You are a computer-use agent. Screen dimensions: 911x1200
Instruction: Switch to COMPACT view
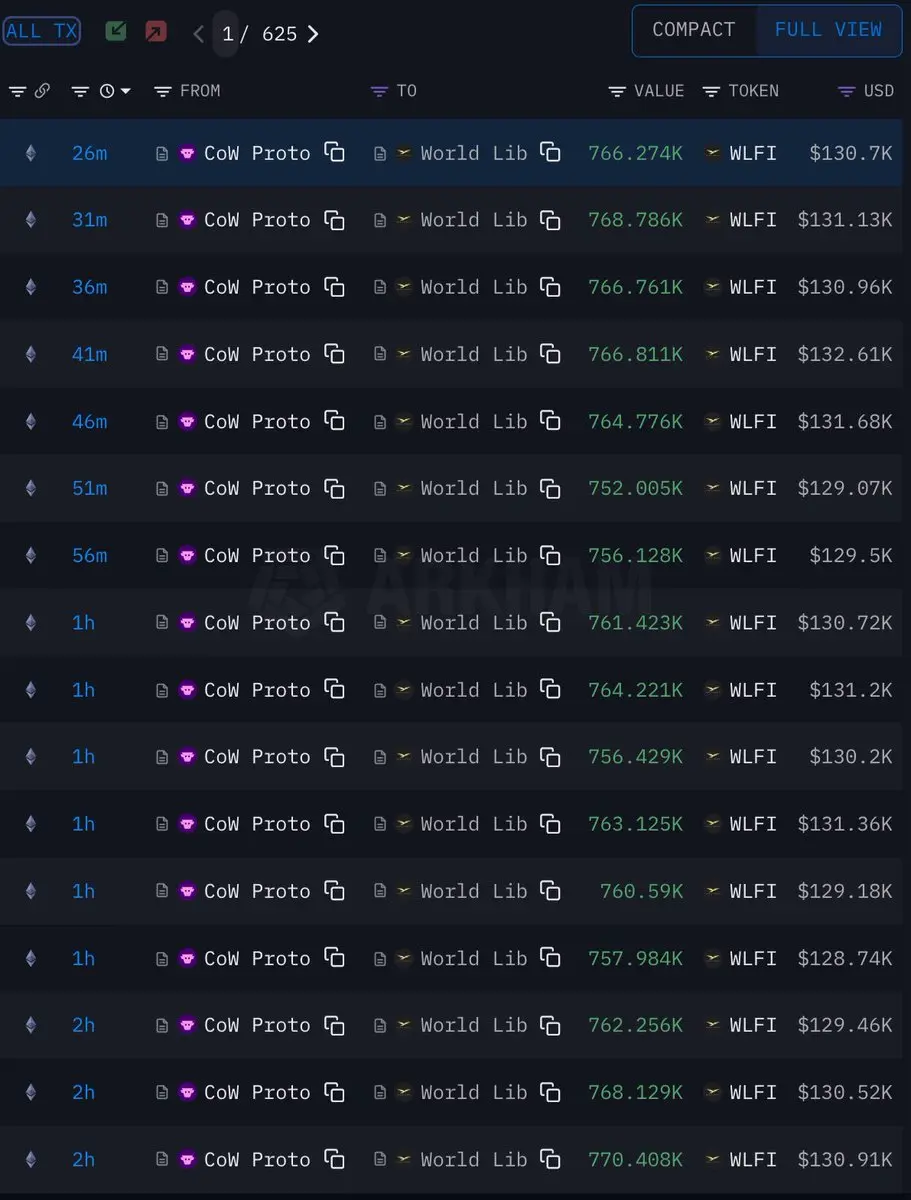pos(694,30)
